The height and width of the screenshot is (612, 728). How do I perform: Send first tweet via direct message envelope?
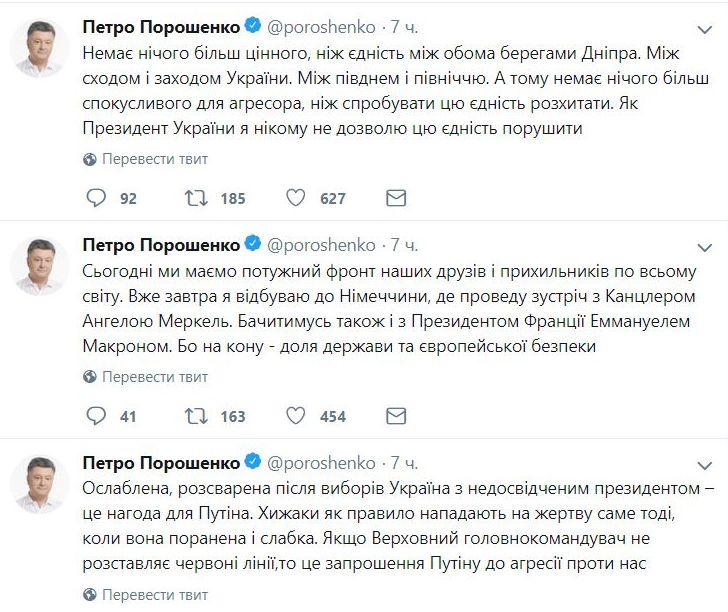point(396,198)
